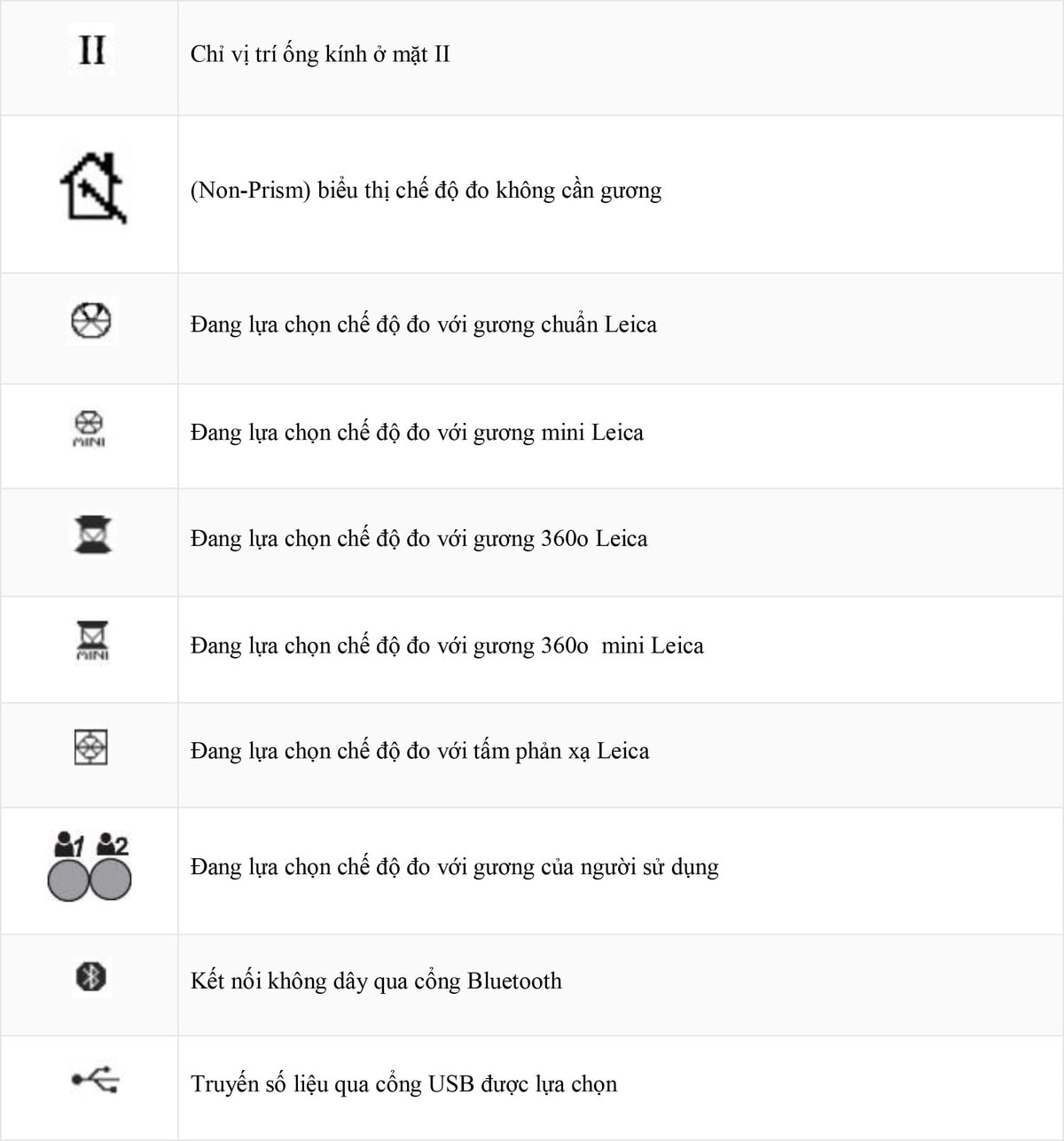1064x1141 pixels.
Task: Click text about "tấm phản xạ Leica"
Action: point(419,752)
